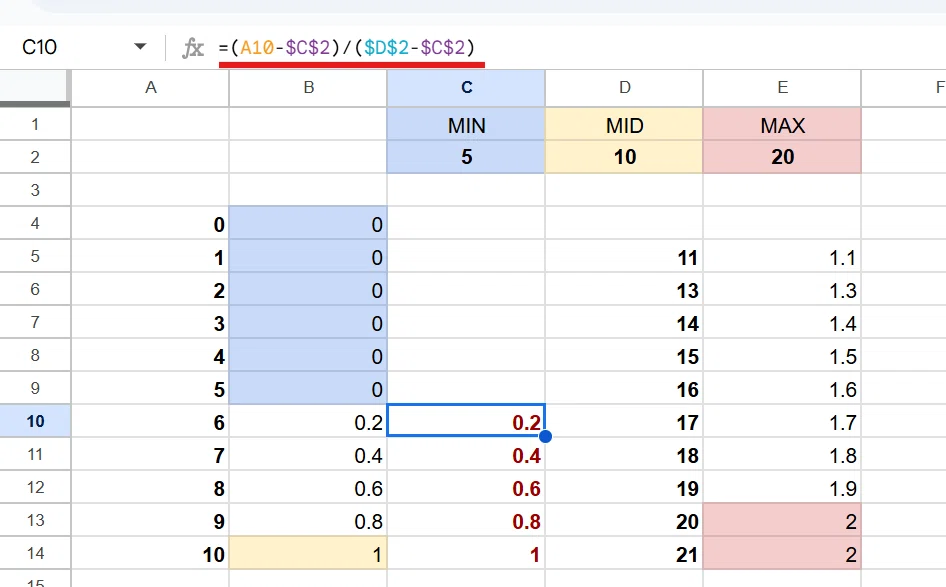The width and height of the screenshot is (946, 587).
Task: Select cell C10 showing red 0.2
Action: (466, 421)
